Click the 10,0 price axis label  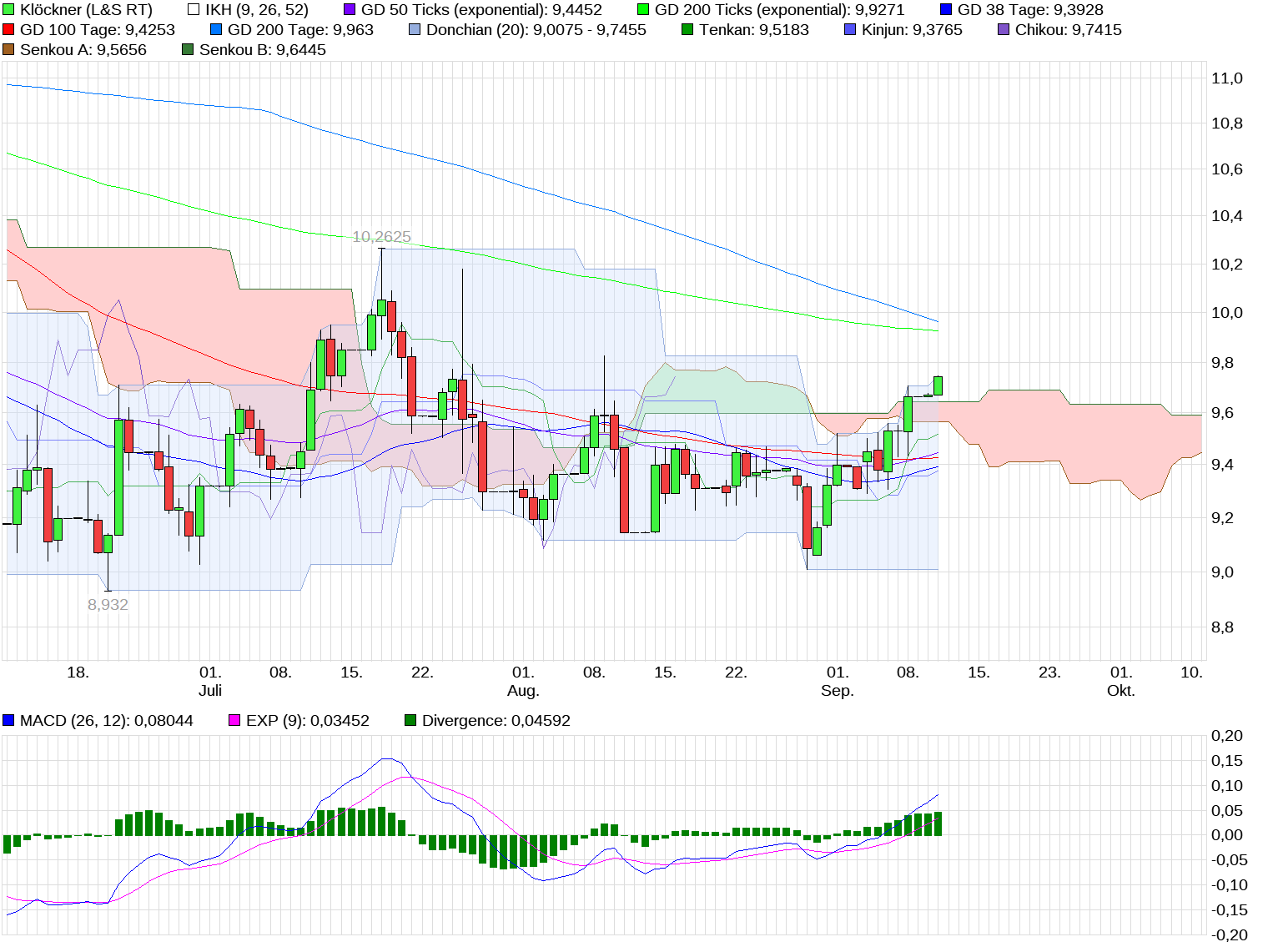[1227, 313]
